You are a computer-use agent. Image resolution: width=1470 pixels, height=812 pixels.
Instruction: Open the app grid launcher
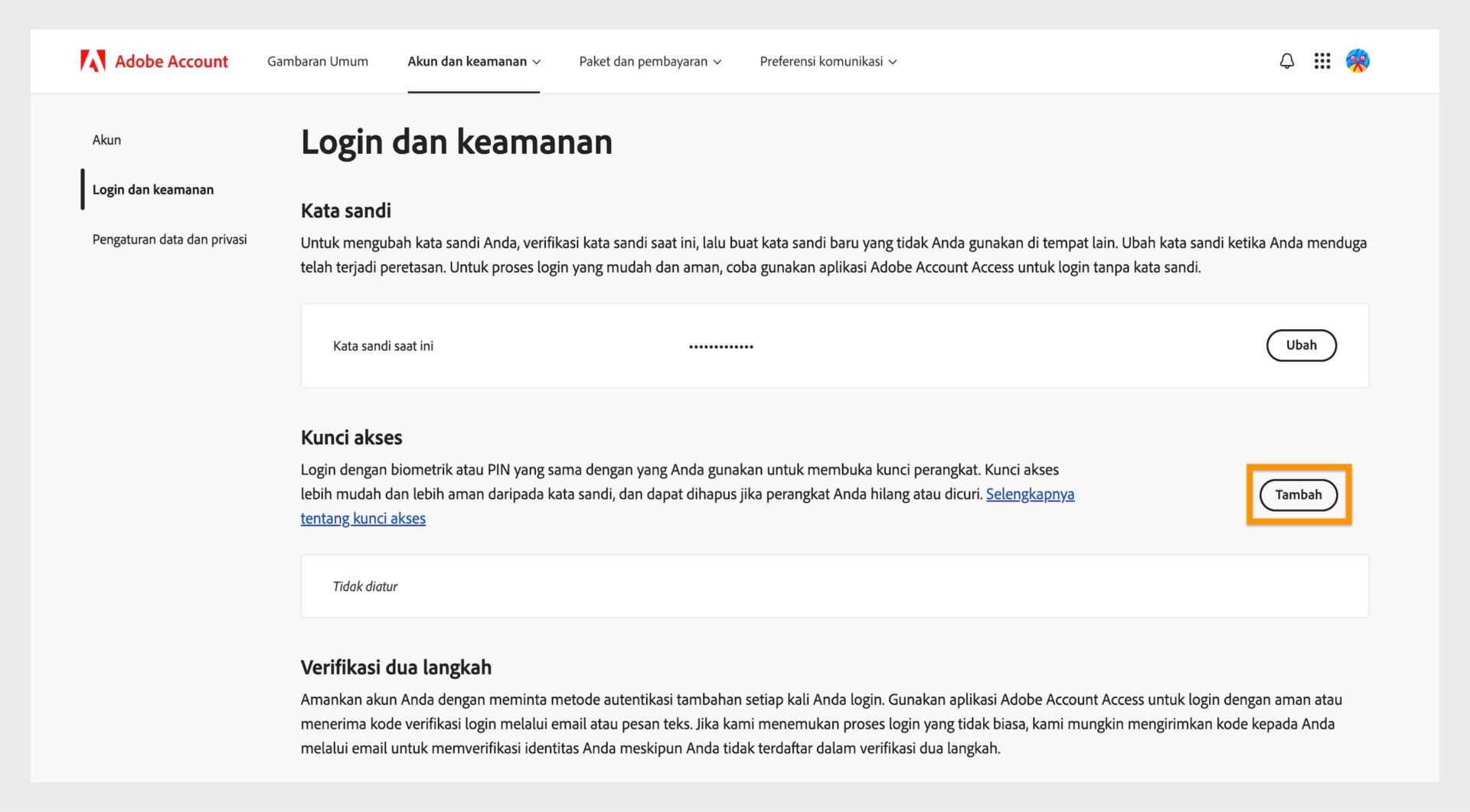[1322, 60]
